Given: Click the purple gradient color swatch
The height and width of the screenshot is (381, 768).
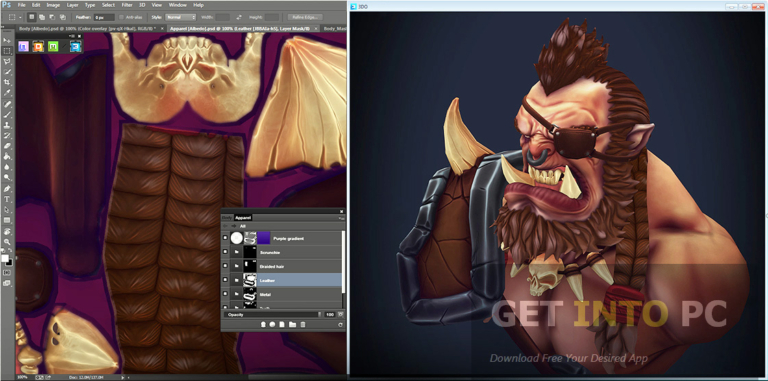Looking at the screenshot, I should tap(264, 238).
